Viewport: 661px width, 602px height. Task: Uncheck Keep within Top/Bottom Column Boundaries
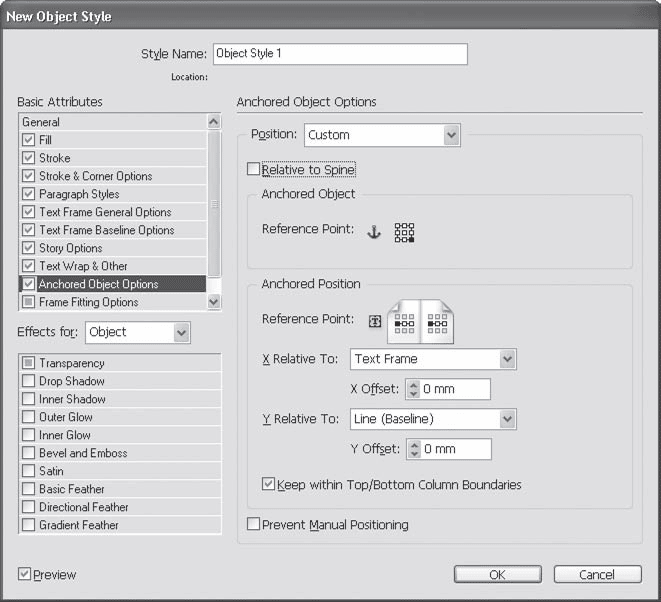point(268,485)
